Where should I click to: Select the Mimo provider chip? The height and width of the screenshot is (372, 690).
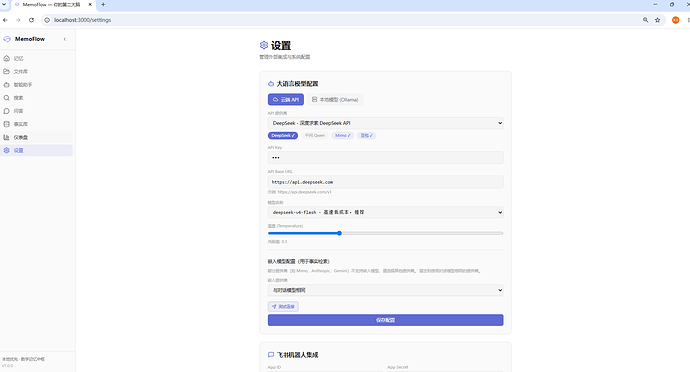click(x=343, y=136)
